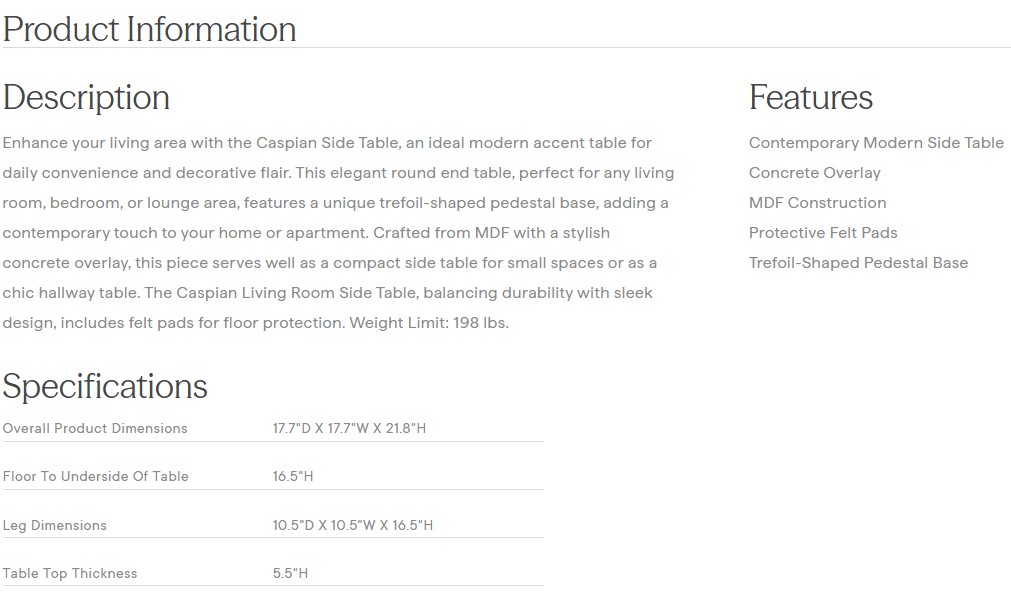
Task: Click 'Contemporary Modern Side Table' feature
Action: (876, 143)
